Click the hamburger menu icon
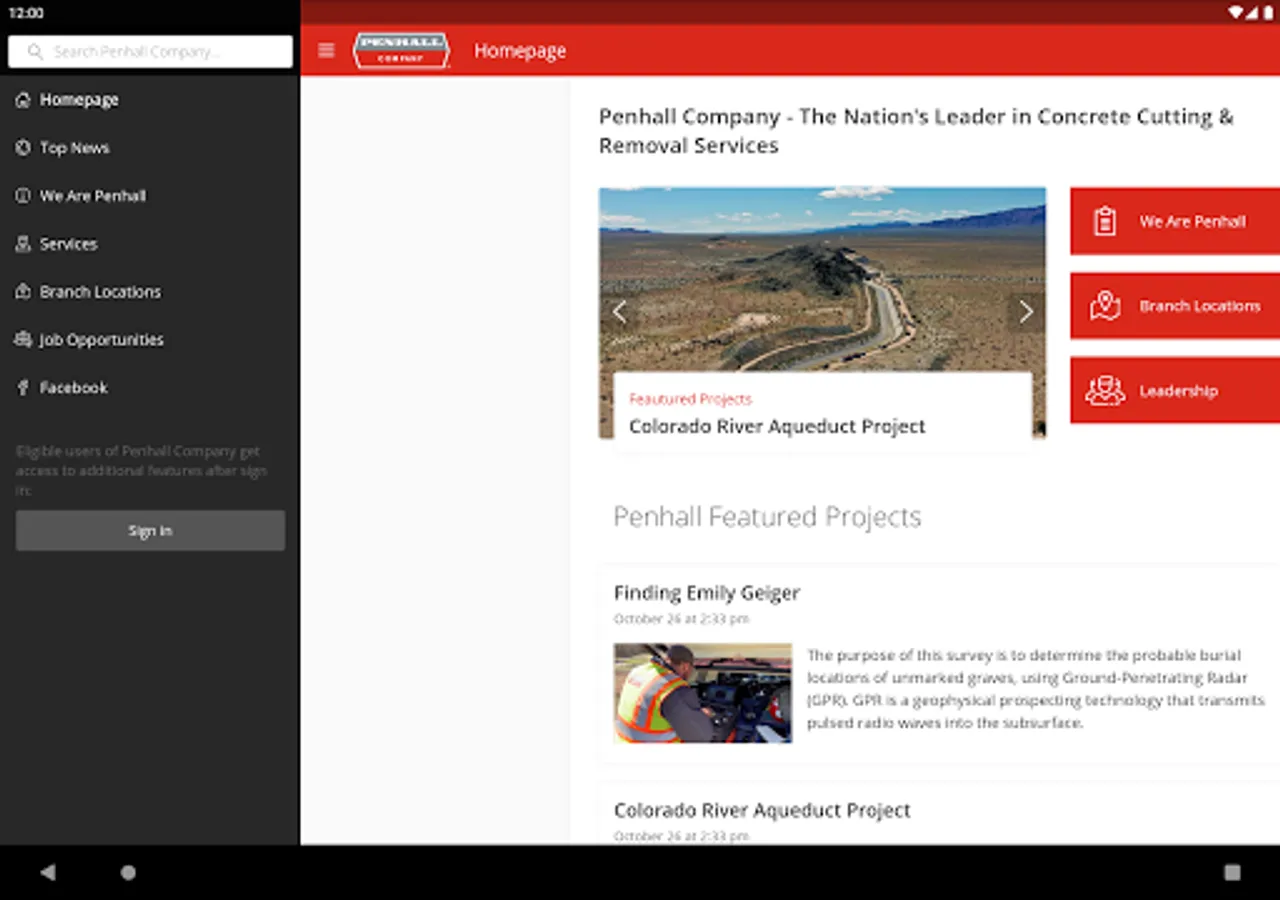This screenshot has width=1280, height=900. pyautogui.click(x=326, y=50)
